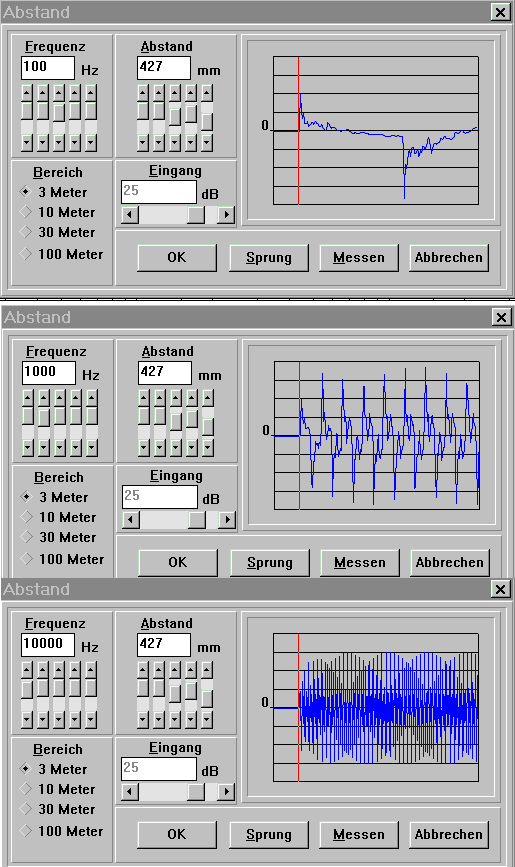Click first Abstand digit down arrow, 1000 Hz dialog
The width and height of the screenshot is (515, 867).
click(x=144, y=447)
